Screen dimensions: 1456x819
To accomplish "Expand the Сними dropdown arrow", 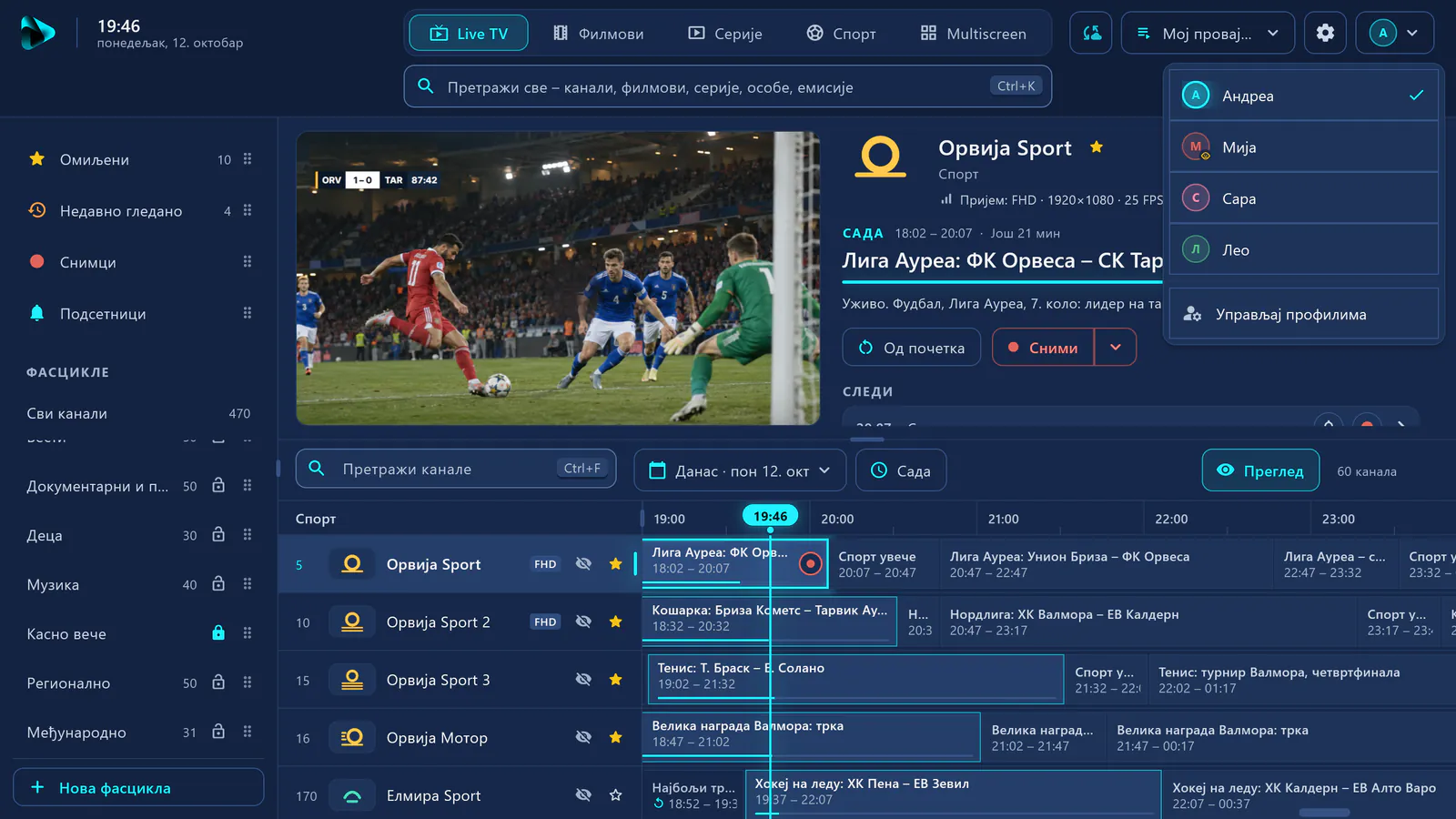I will click(x=1116, y=348).
